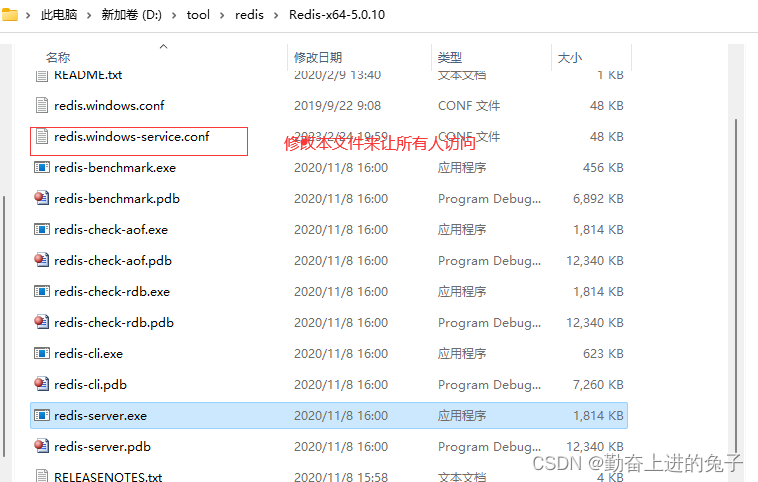
Task: Select file redis.windows-service.conf
Action: click(x=131, y=136)
